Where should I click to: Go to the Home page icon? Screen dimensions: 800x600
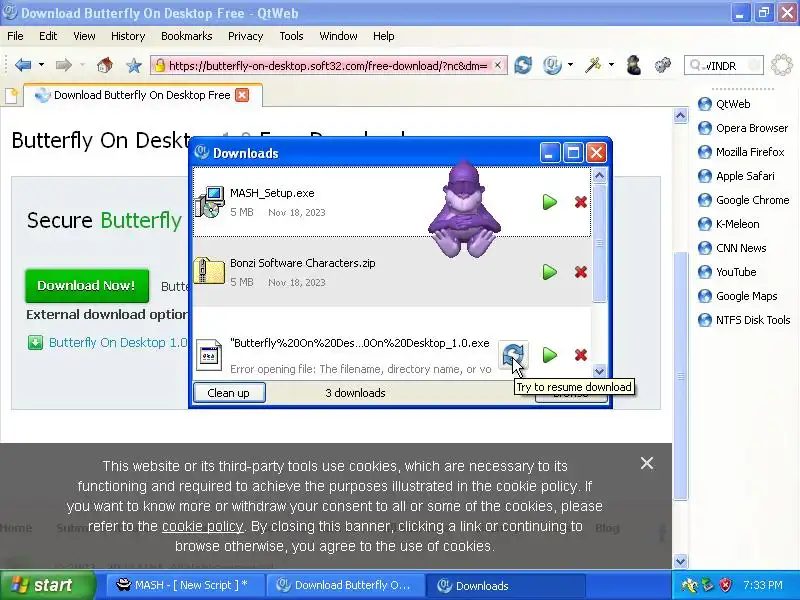105,65
